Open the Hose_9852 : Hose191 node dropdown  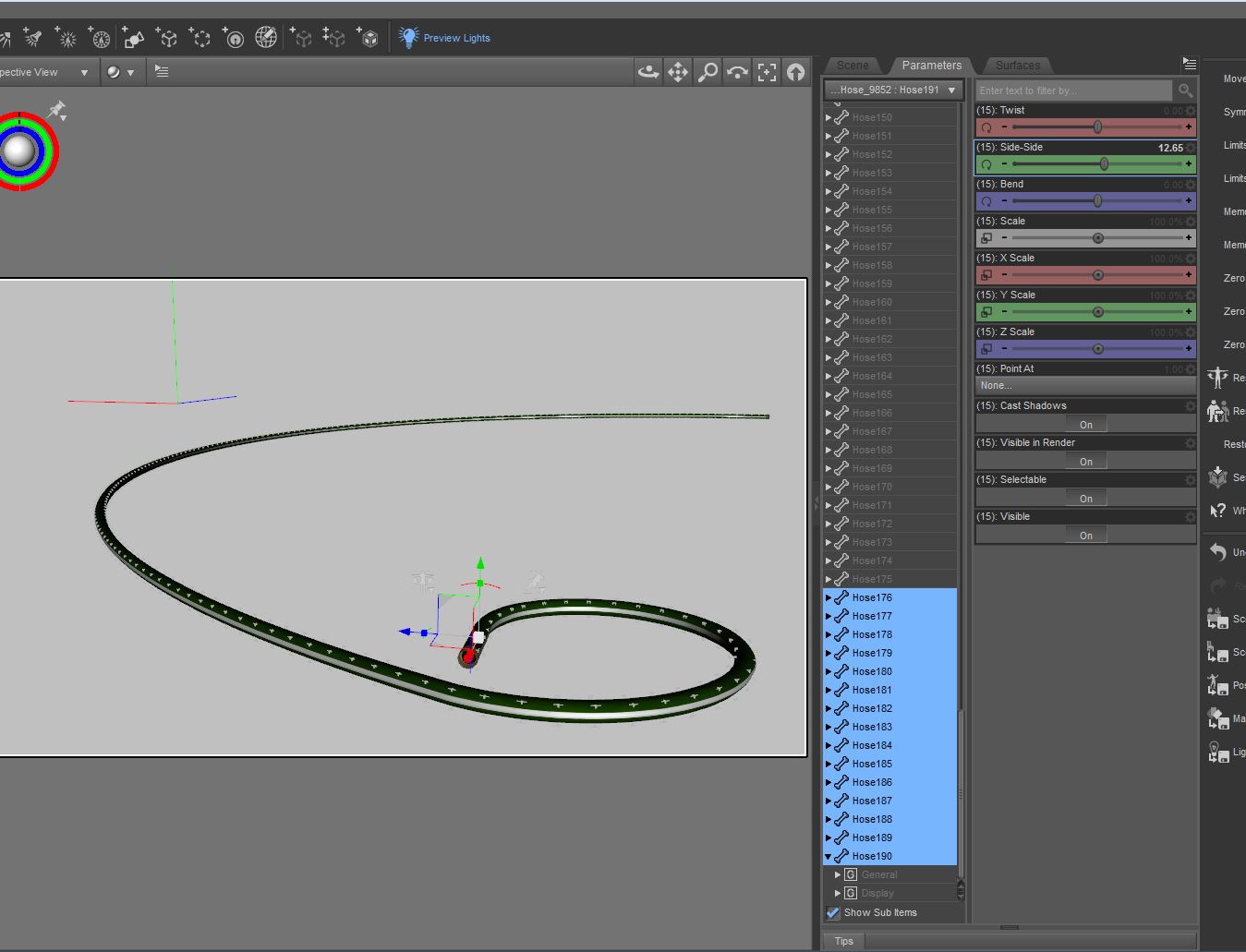892,90
